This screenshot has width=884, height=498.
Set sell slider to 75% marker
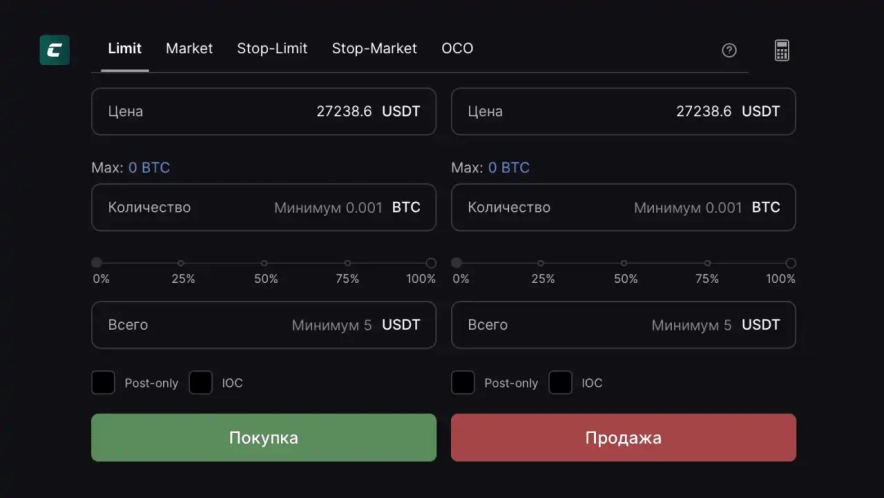point(707,263)
